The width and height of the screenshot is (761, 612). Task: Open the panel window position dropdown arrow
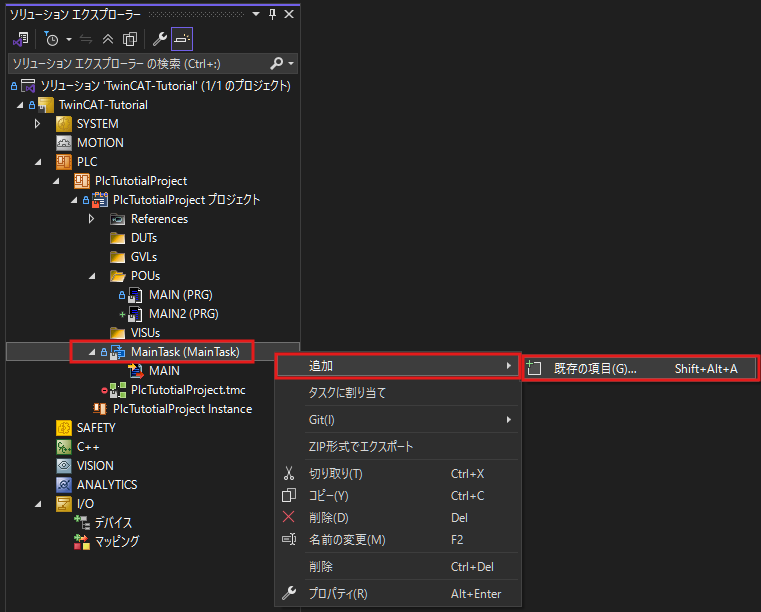coord(256,14)
